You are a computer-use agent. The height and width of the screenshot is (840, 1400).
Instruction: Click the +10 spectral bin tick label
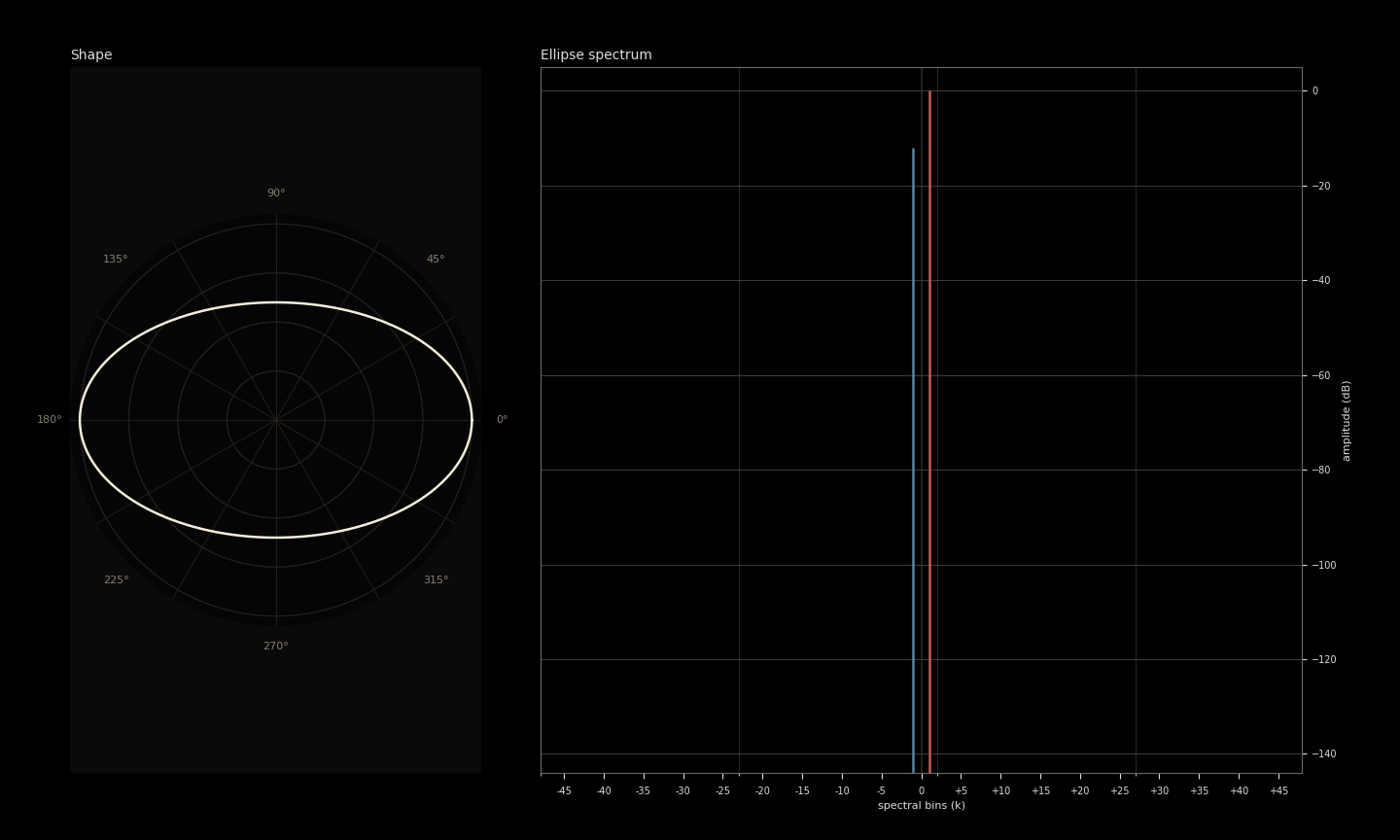(1000, 791)
